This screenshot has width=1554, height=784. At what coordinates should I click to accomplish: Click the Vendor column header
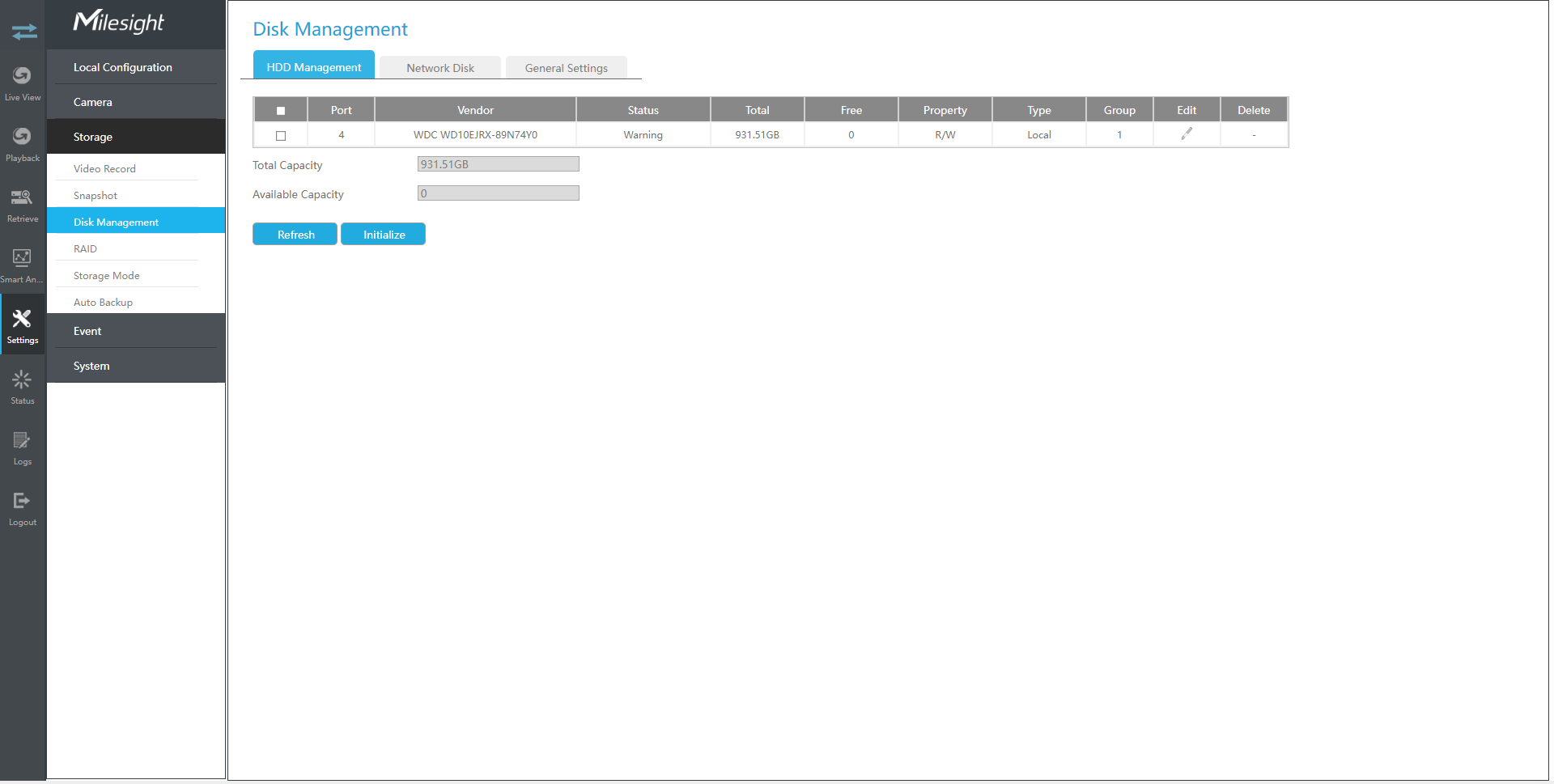coord(475,110)
